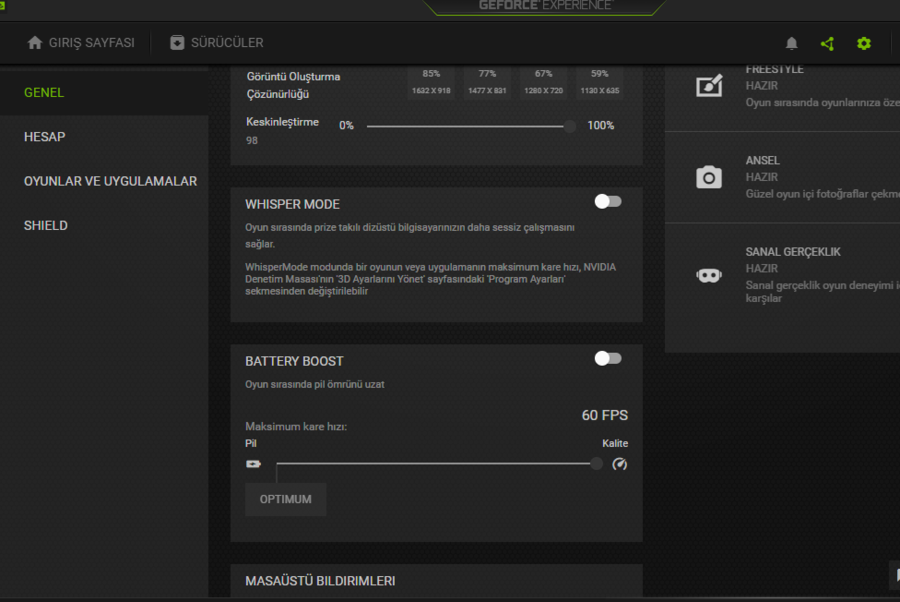Open the SÜRÜCÜLER tab
Image resolution: width=900 pixels, height=602 pixels.
(x=217, y=42)
